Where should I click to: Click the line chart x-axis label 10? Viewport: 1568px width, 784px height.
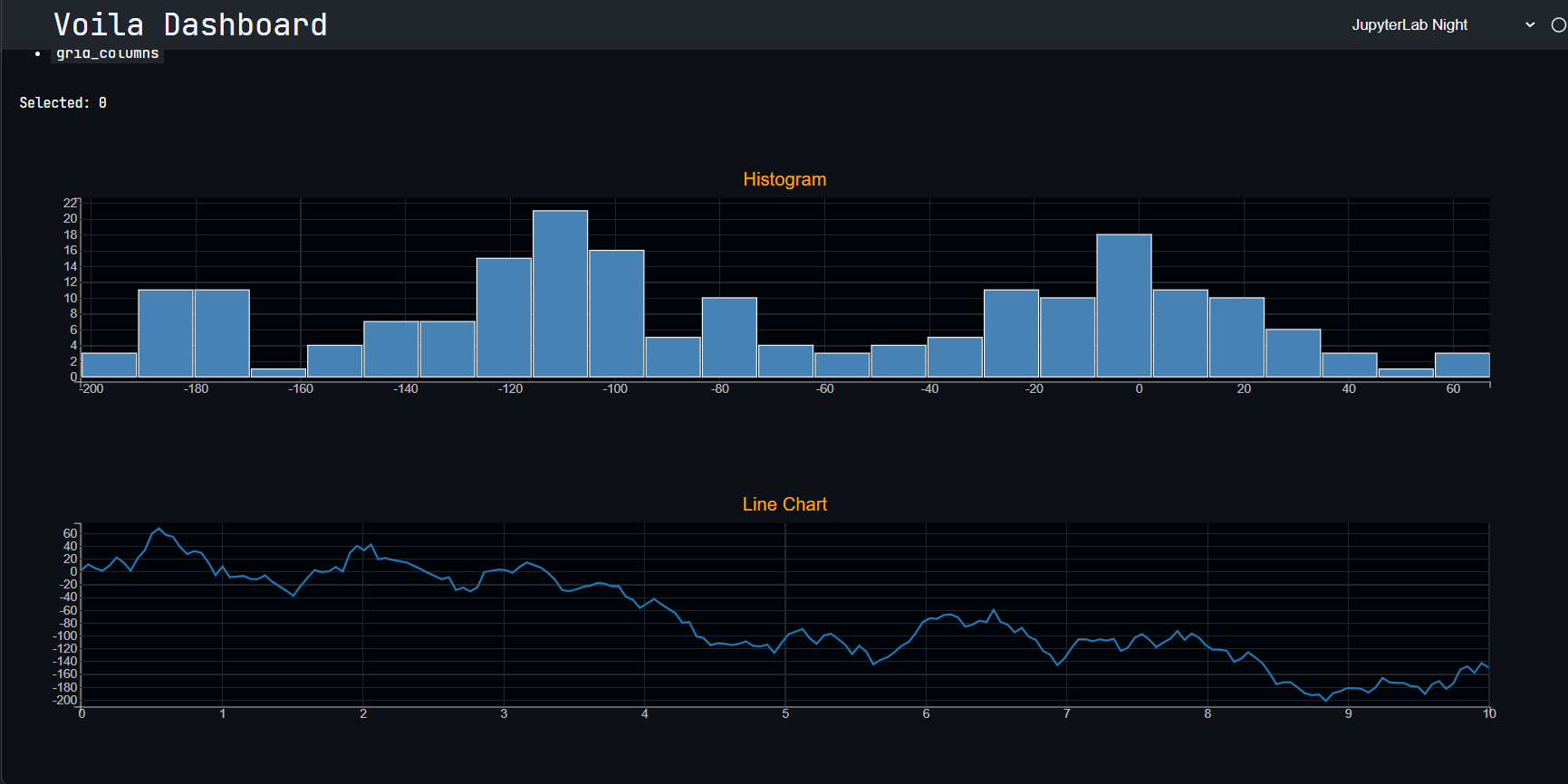pyautogui.click(x=1489, y=713)
